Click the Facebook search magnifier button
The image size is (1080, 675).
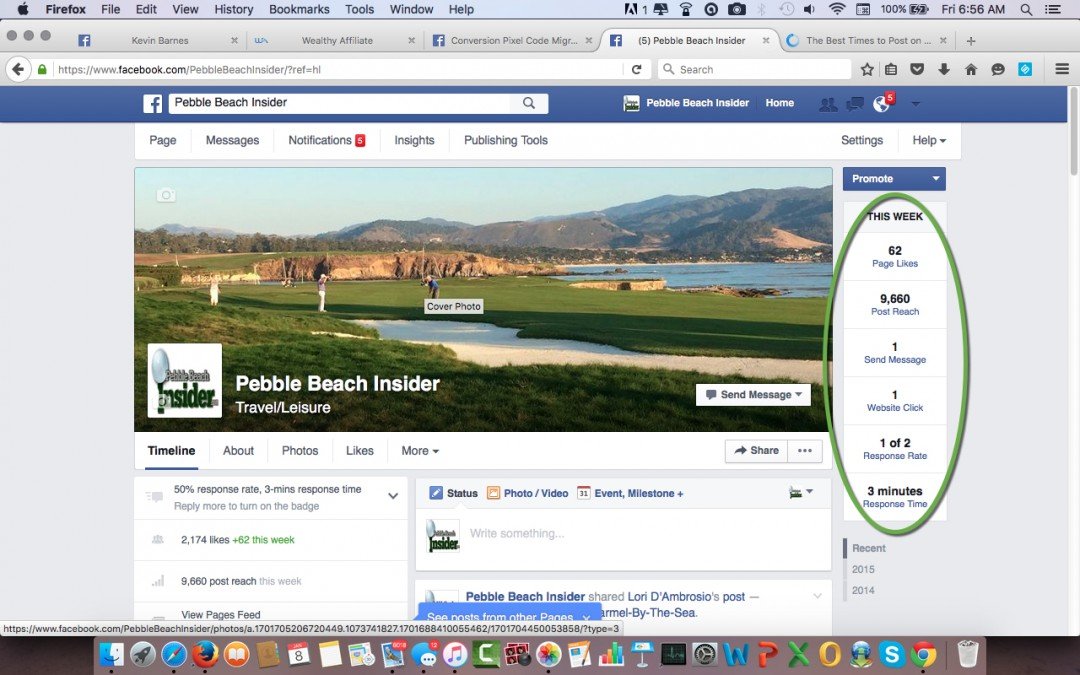[529, 103]
